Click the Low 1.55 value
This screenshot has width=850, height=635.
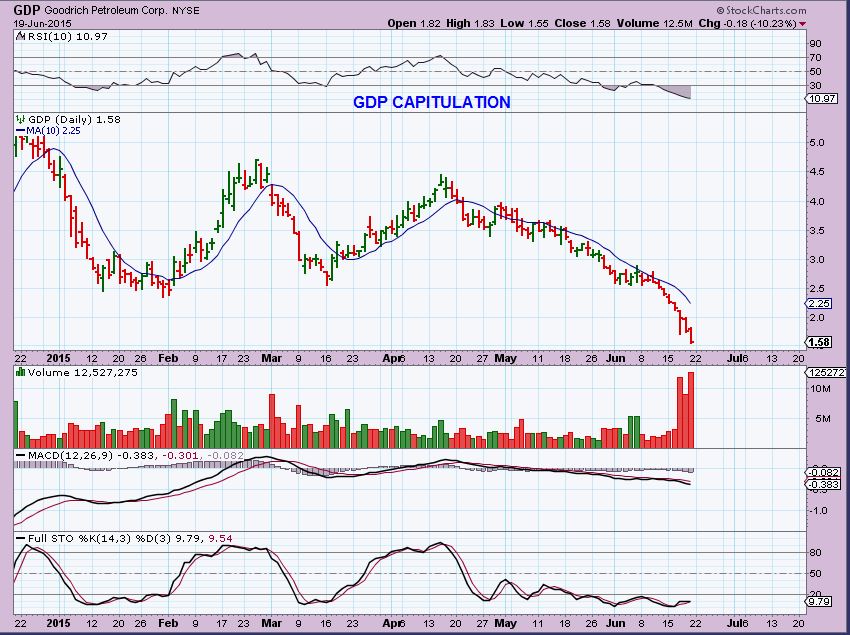click(524, 23)
